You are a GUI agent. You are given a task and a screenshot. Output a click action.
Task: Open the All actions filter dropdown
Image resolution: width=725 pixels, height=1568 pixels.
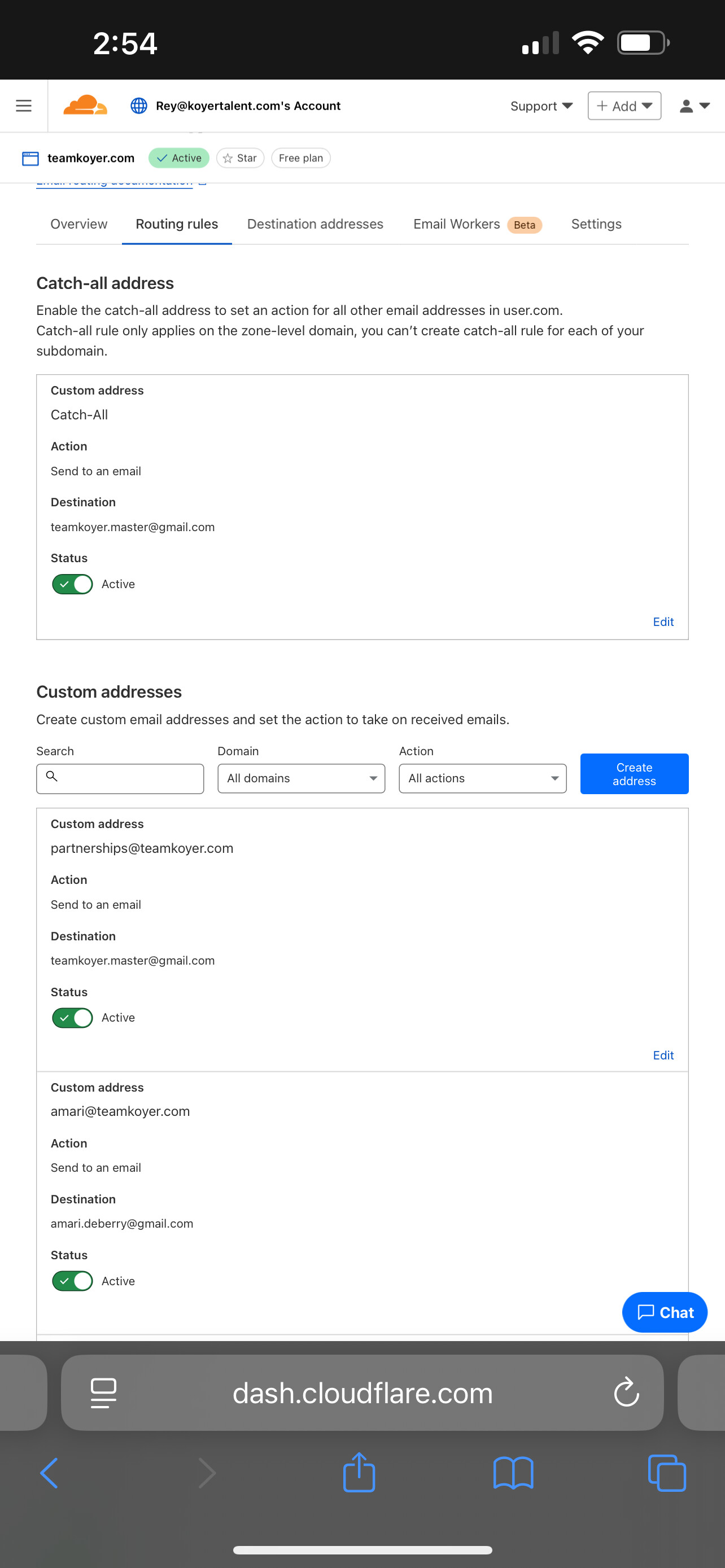(483, 778)
